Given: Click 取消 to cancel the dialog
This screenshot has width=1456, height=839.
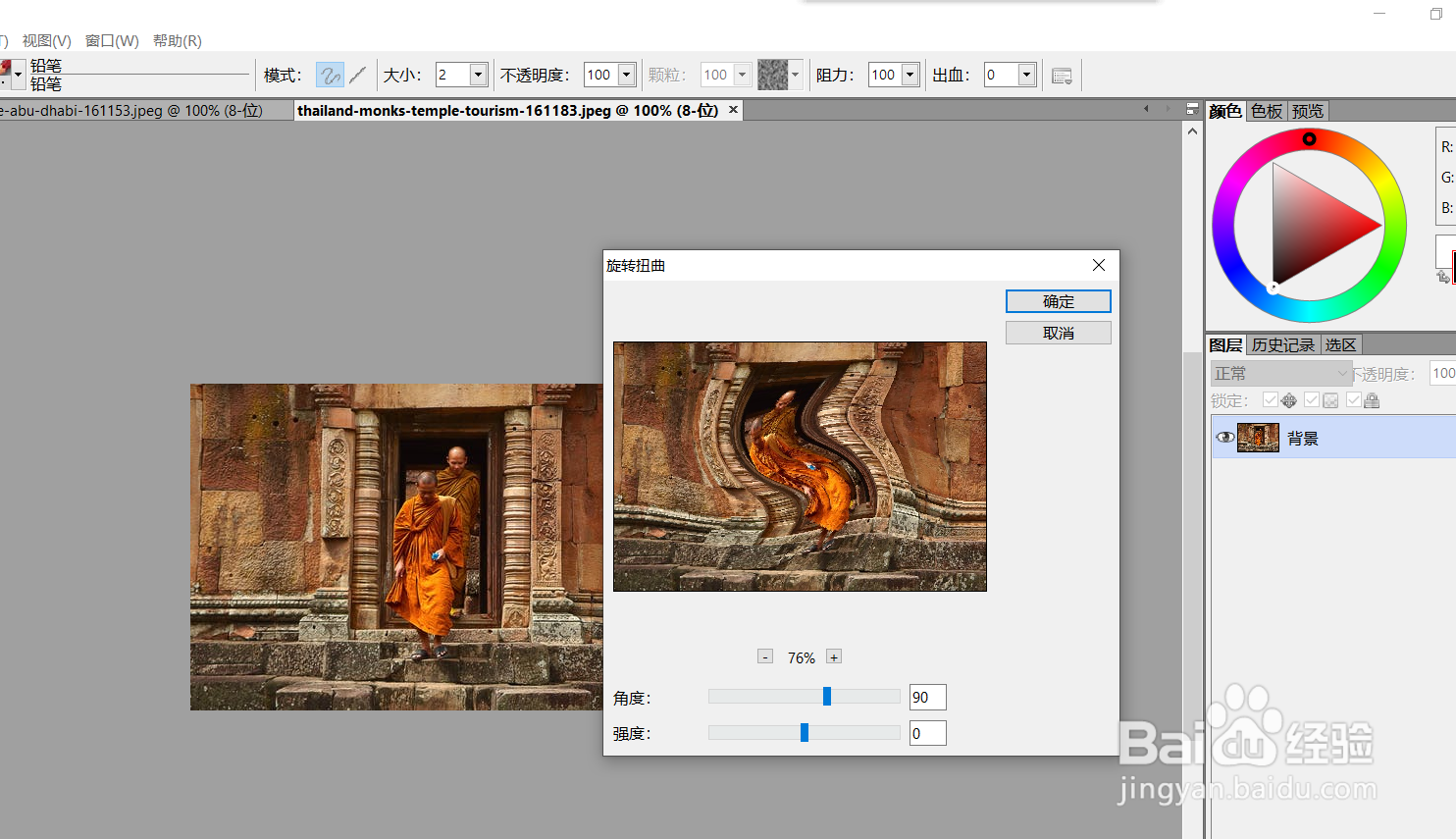Looking at the screenshot, I should pos(1058,333).
